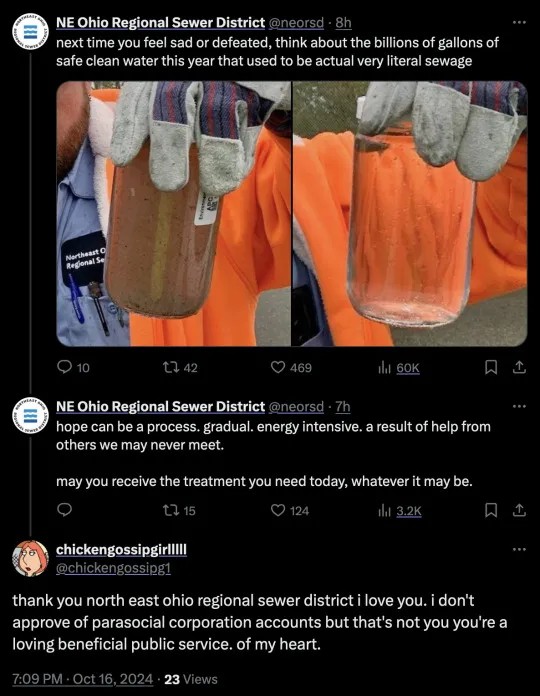
Task: Open the dirty sewage jar photo
Action: (173, 214)
